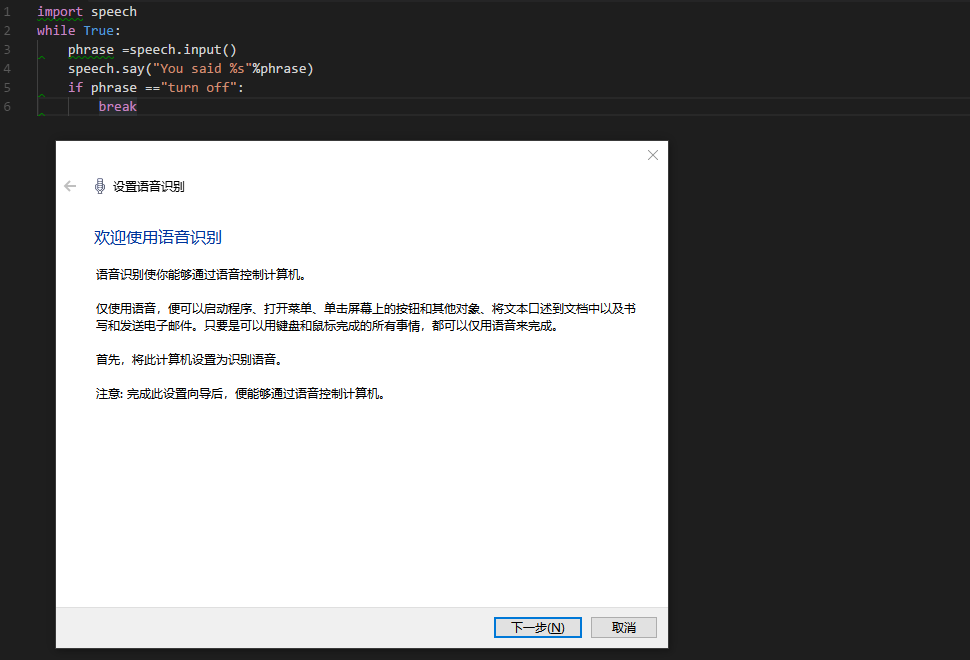This screenshot has height=660, width=970.
Task: Click the heading 欢迎使用语音识别
Action: (x=158, y=238)
